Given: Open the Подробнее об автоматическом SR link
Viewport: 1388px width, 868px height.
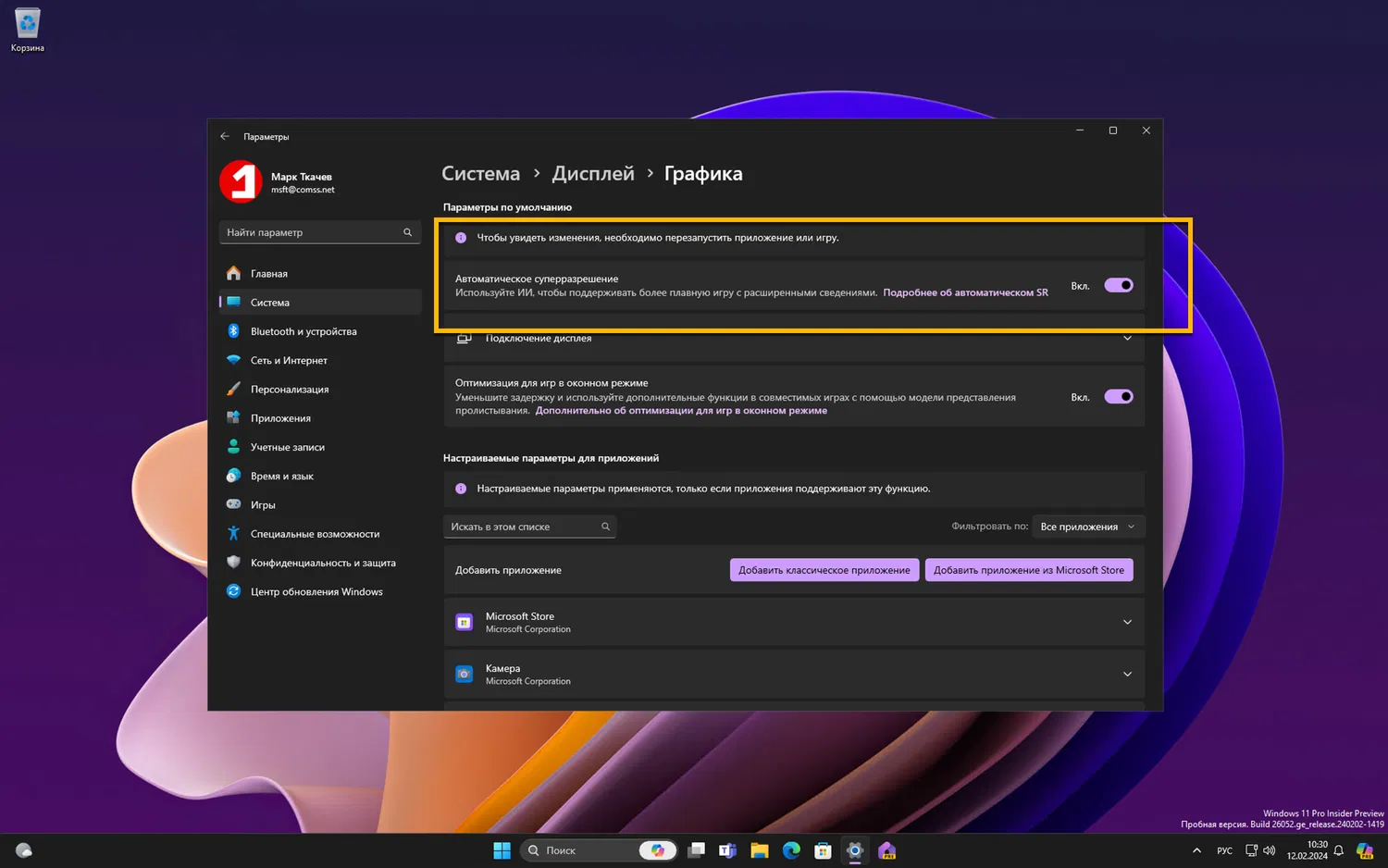Looking at the screenshot, I should 965,292.
